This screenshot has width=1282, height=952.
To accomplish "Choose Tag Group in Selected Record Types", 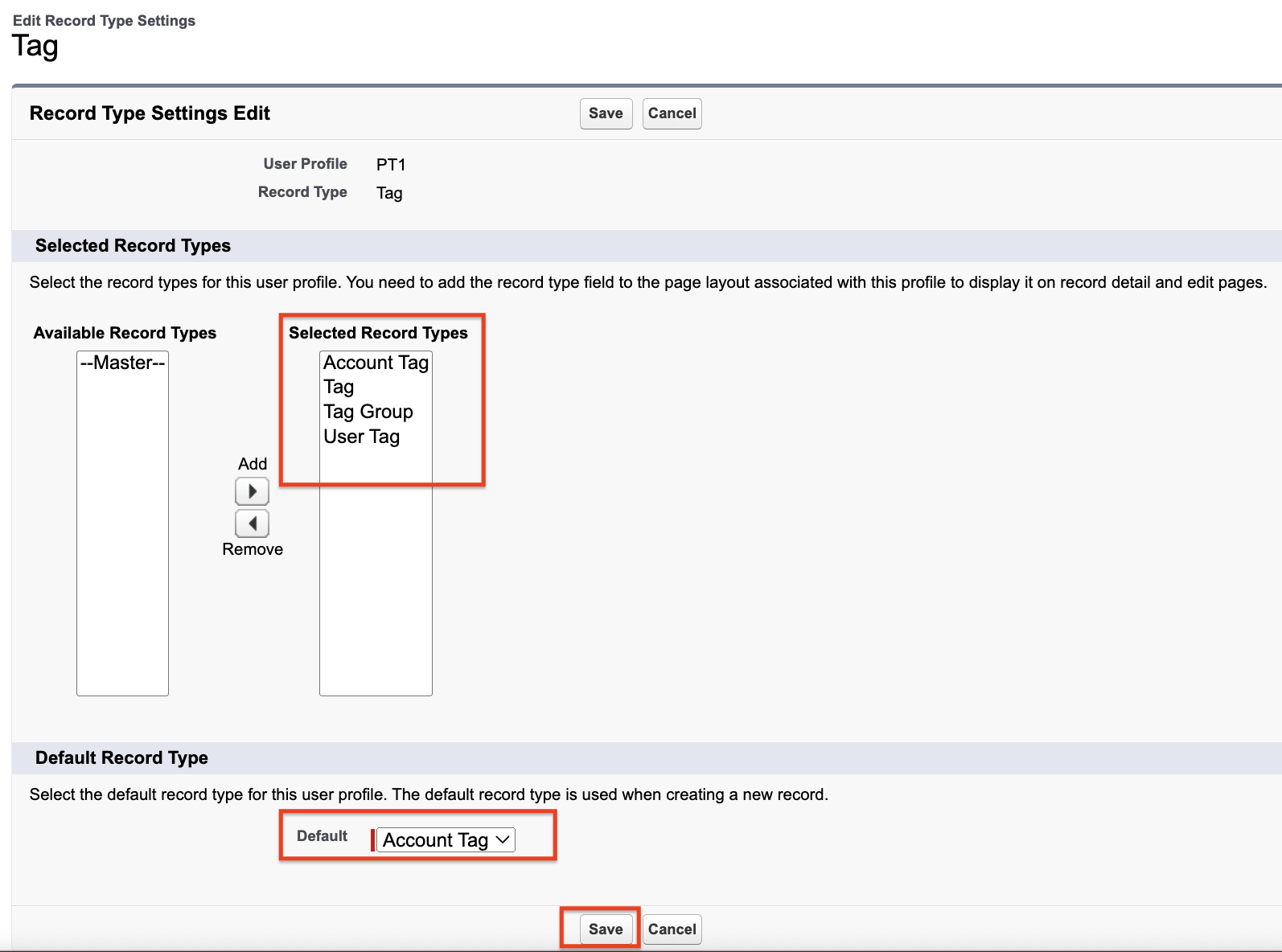I will pyautogui.click(x=368, y=412).
